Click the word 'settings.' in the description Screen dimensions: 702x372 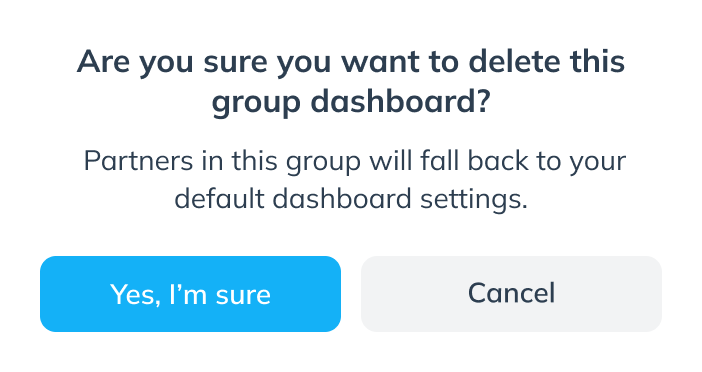pyautogui.click(x=474, y=200)
